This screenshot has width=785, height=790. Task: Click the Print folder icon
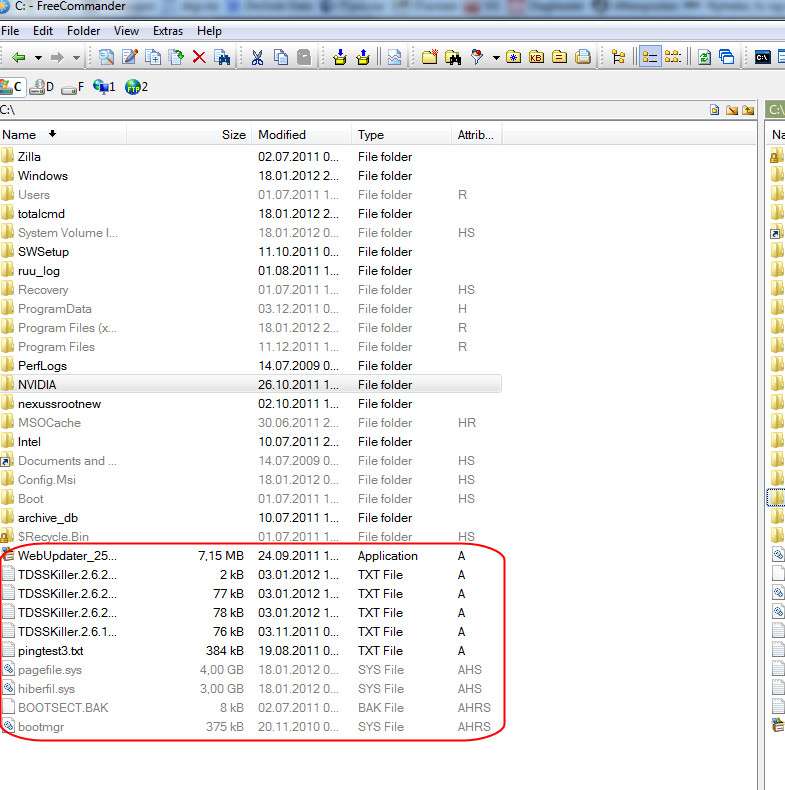point(583,57)
